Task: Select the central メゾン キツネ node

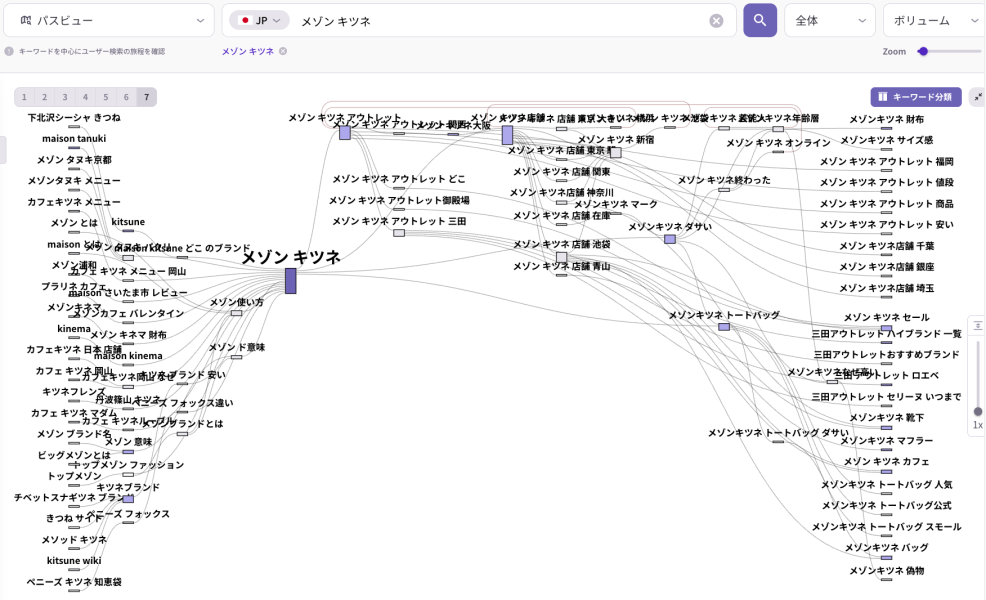Action: pyautogui.click(x=290, y=281)
